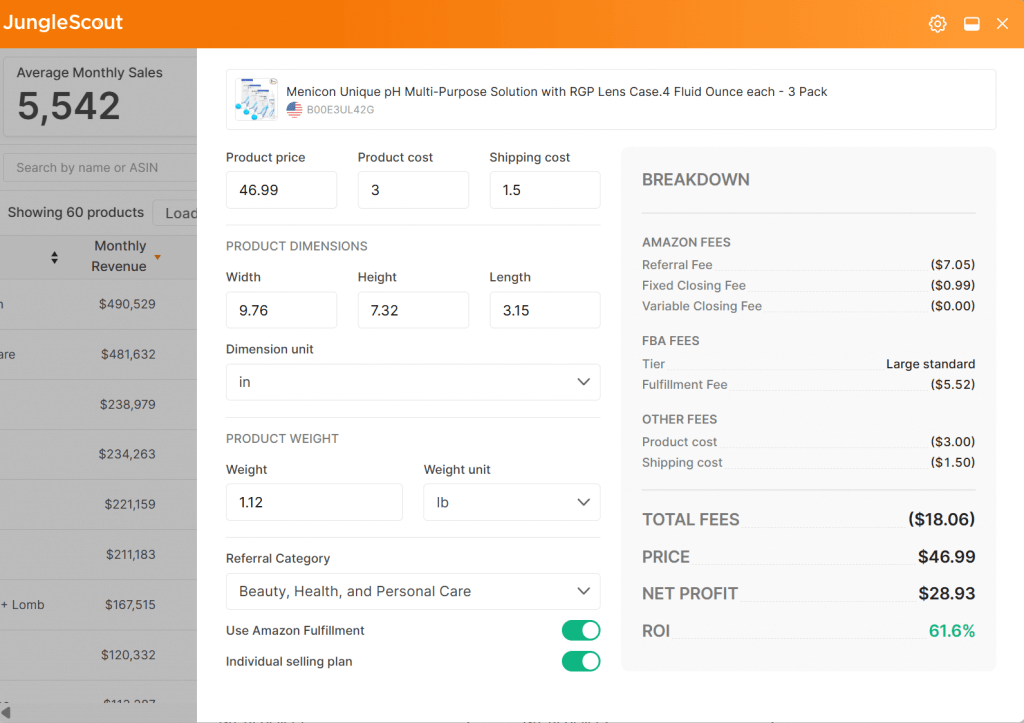Click the Shipping cost input field

click(545, 190)
